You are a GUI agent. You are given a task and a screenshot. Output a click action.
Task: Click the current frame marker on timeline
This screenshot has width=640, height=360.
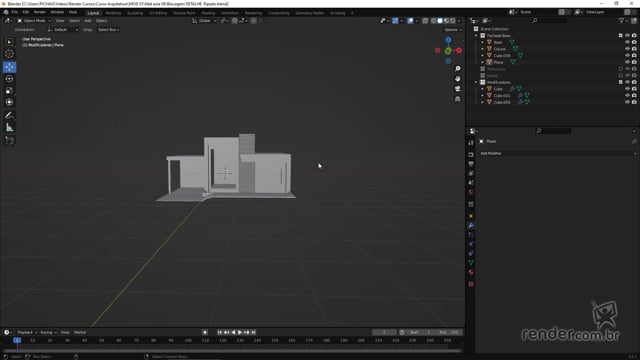click(17, 340)
